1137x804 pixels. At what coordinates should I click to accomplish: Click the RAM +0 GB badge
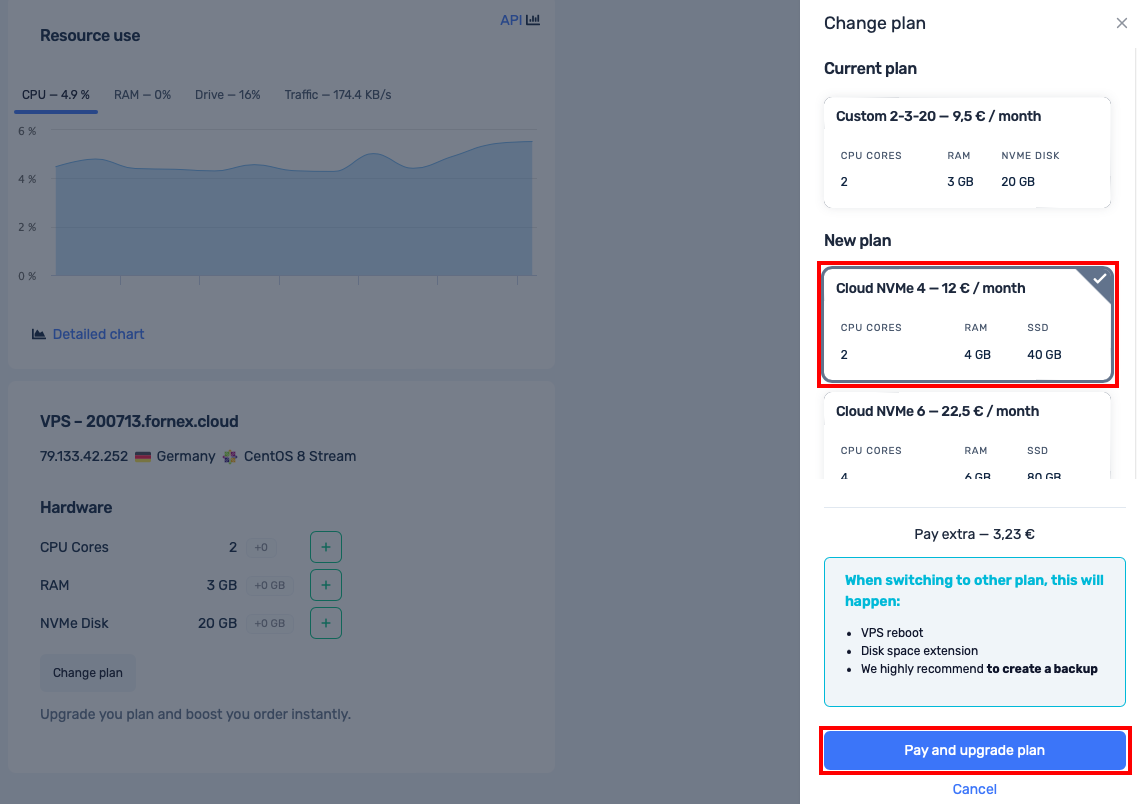pyautogui.click(x=270, y=585)
